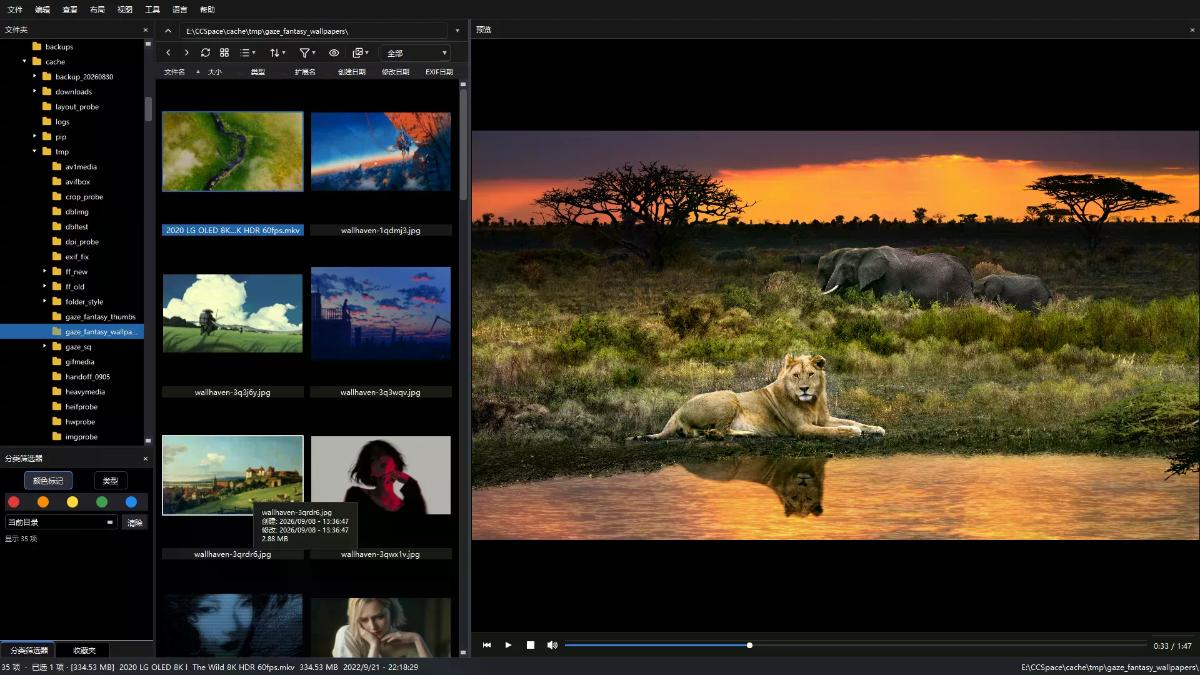Open the sort order dropdown
Viewport: 1200px width, 675px height.
pos(278,52)
